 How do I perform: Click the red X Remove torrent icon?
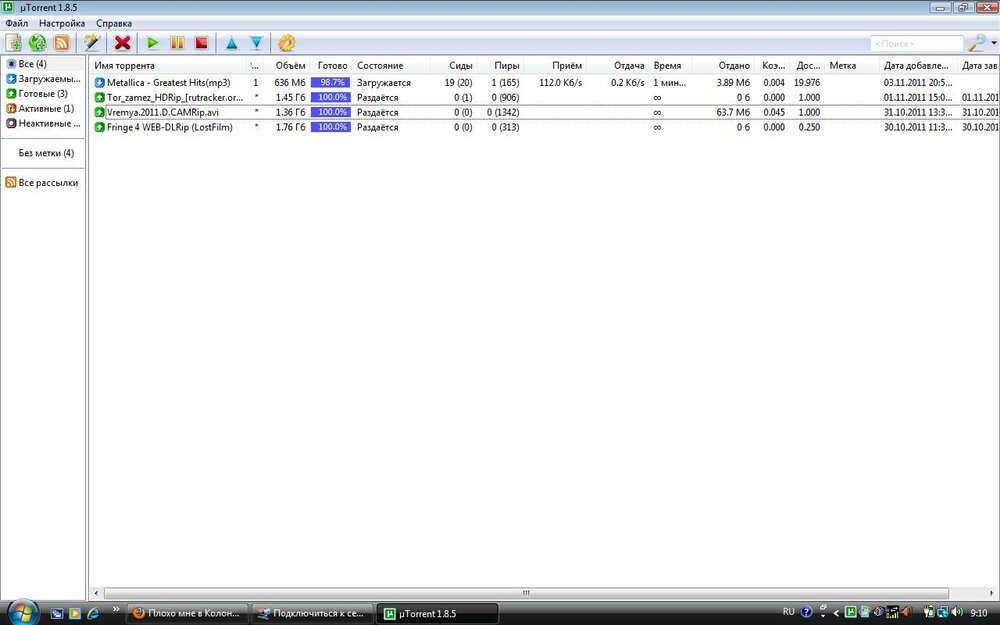pos(122,43)
